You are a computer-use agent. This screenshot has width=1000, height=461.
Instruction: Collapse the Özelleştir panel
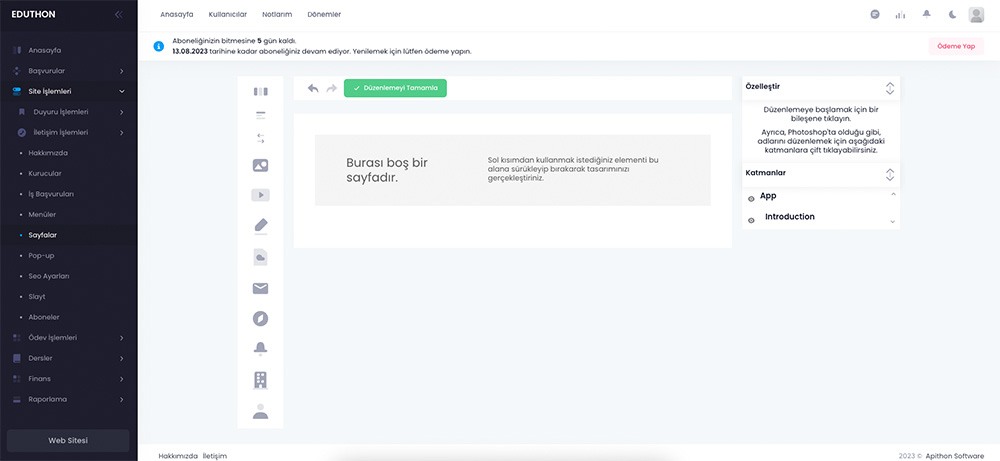click(x=889, y=88)
